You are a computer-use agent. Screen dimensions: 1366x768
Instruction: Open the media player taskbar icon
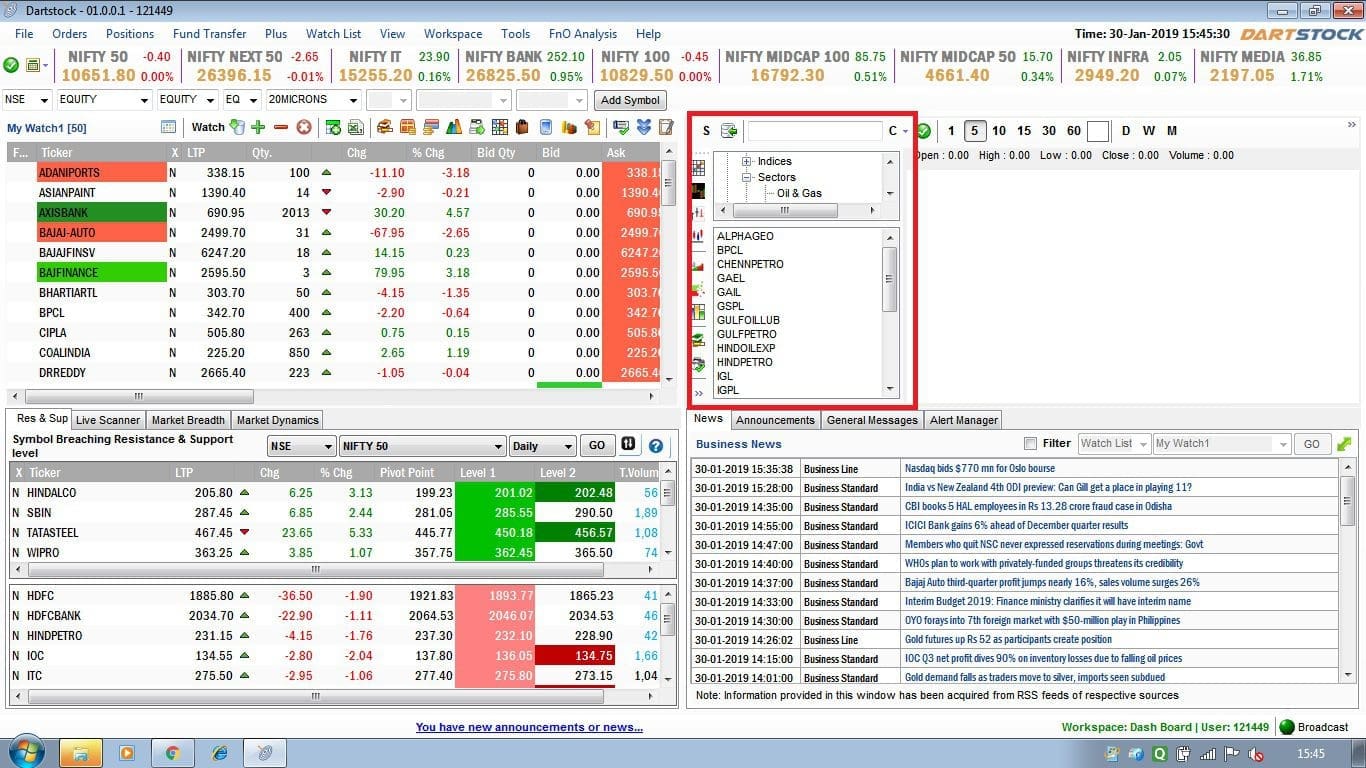(128, 753)
